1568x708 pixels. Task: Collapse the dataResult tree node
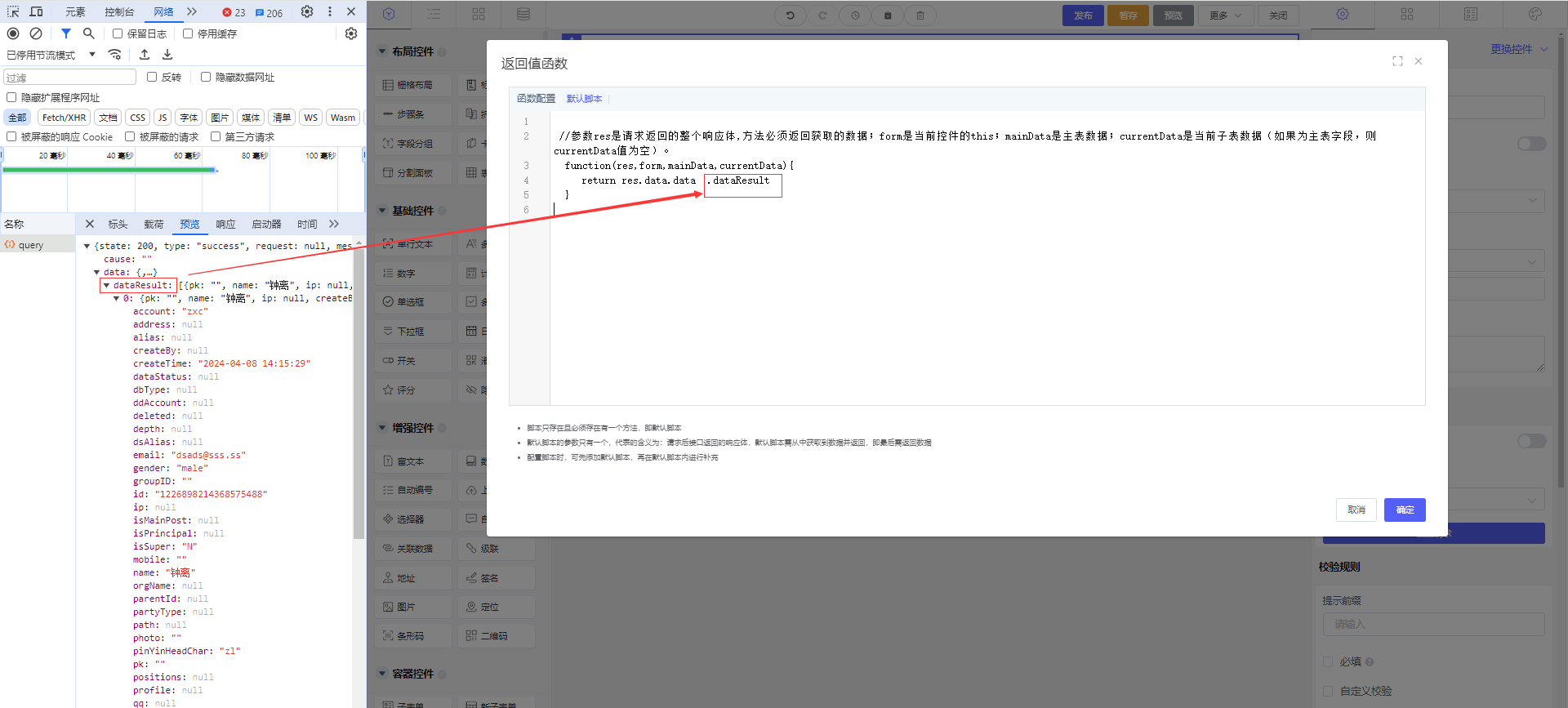pyautogui.click(x=106, y=285)
